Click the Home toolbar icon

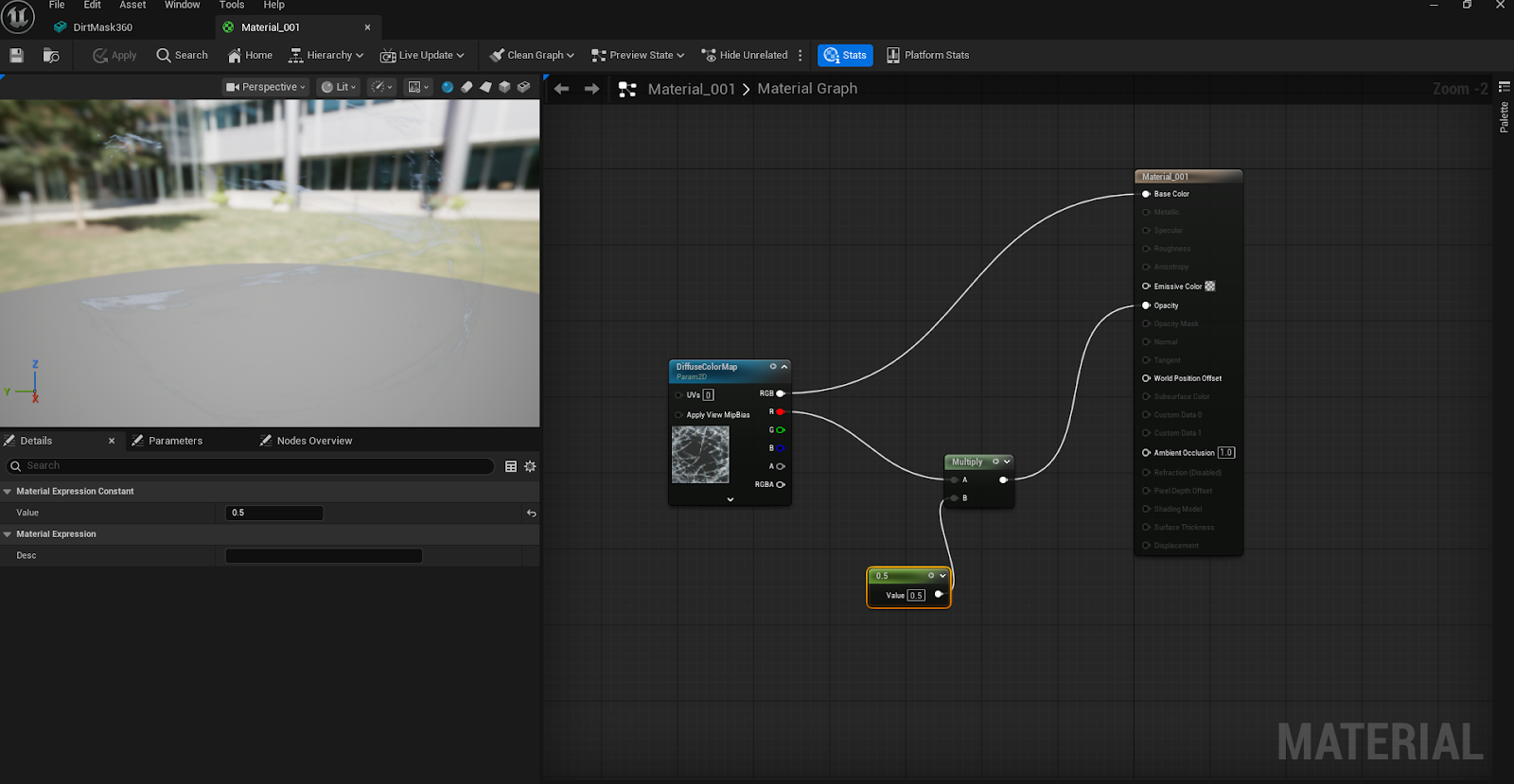(250, 56)
